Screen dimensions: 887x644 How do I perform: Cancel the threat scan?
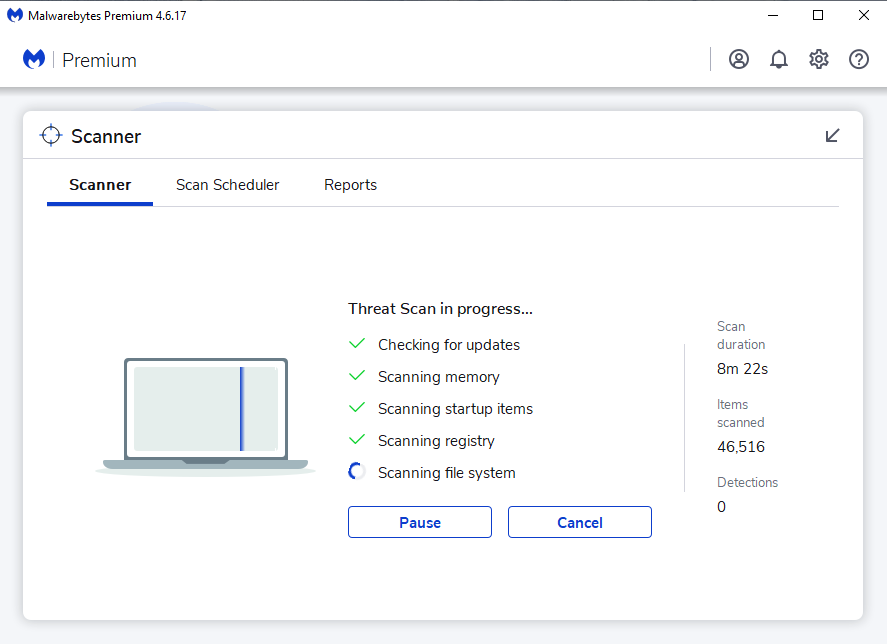point(580,522)
